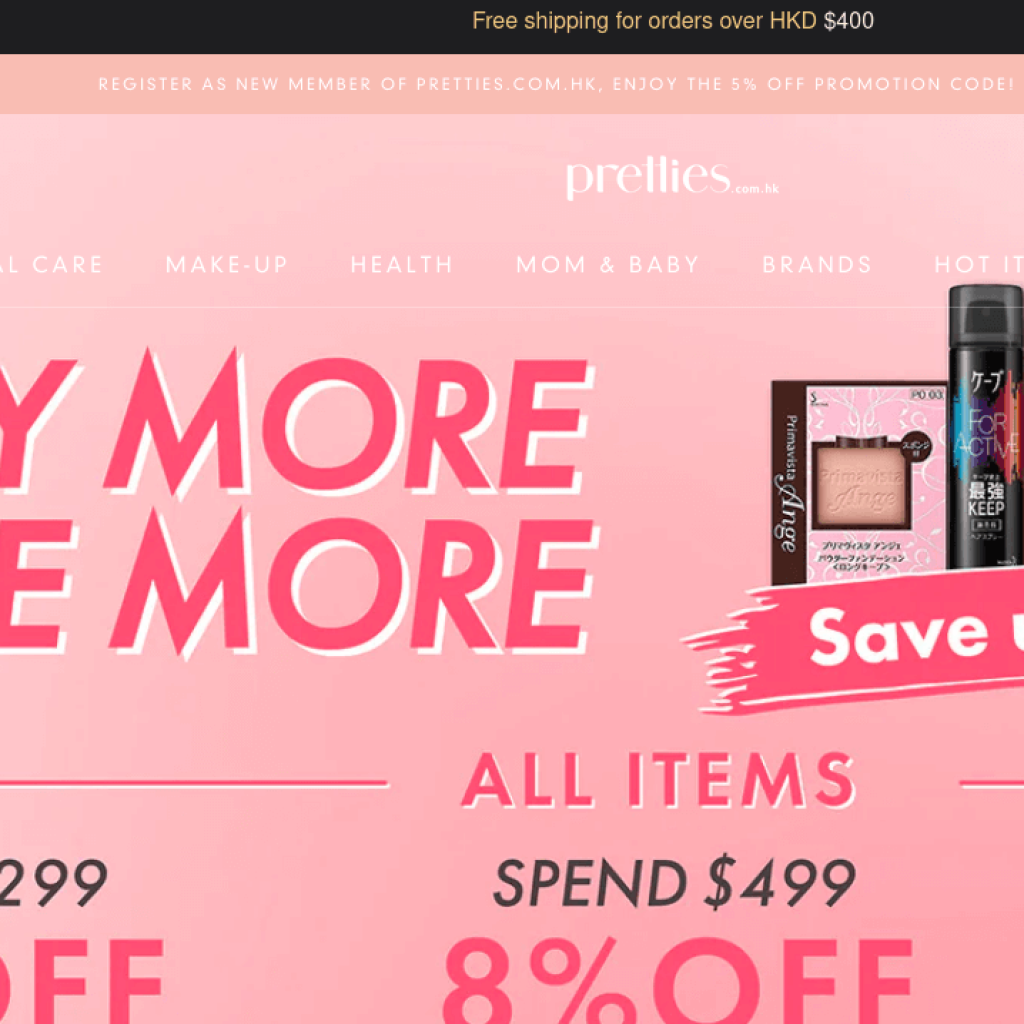1024x1024 pixels.
Task: Click the pretties.com.hk logo
Action: click(x=672, y=178)
